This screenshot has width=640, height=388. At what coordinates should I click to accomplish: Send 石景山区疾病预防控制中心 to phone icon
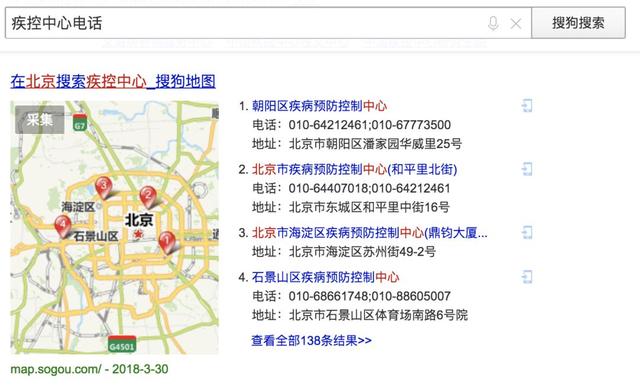[x=527, y=277]
